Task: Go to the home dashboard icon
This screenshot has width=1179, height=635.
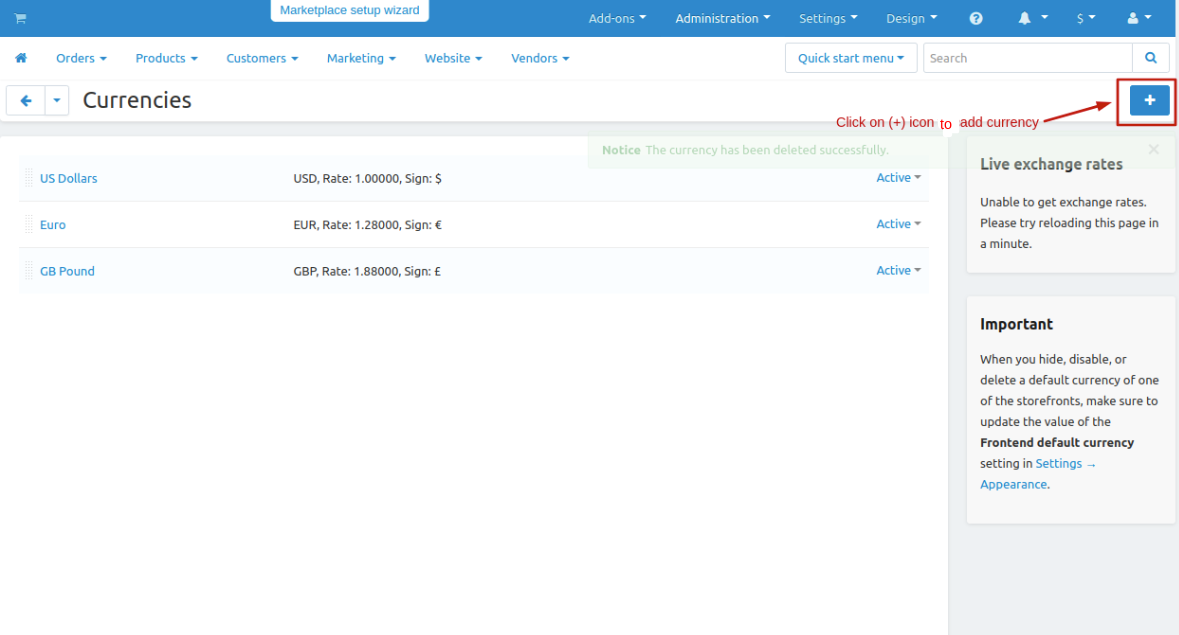Action: click(x=21, y=58)
